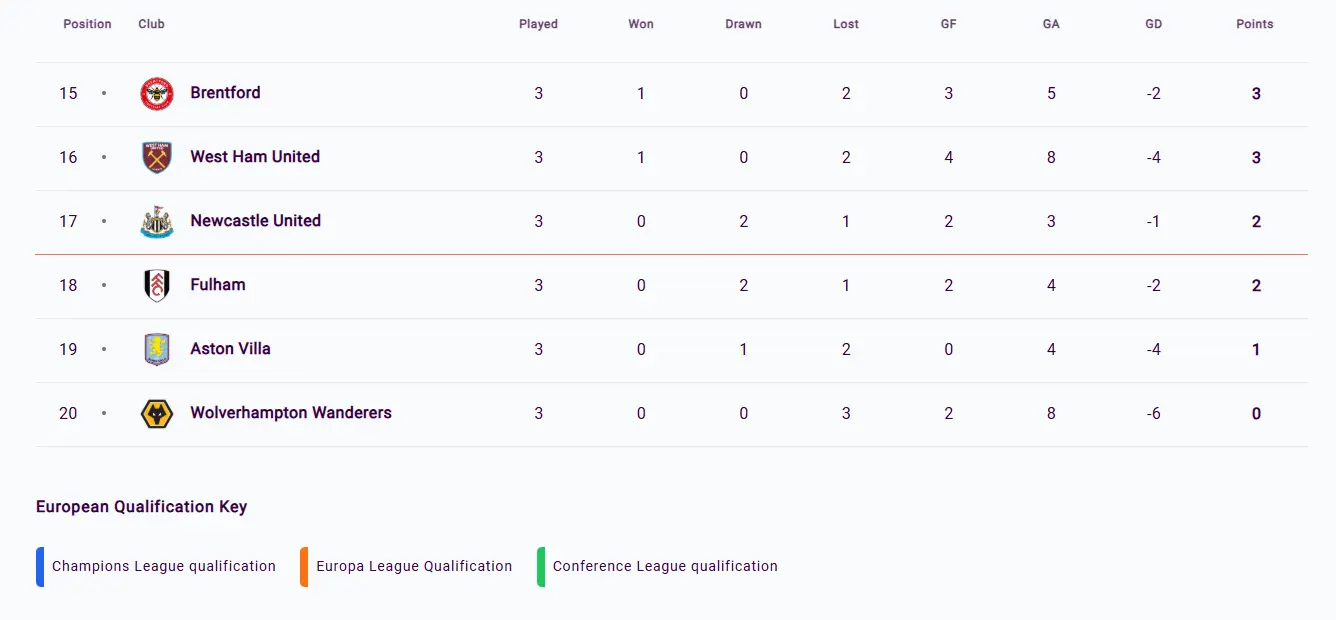Click position number 18 in Fulham's row
The height and width of the screenshot is (620, 1336).
(x=68, y=285)
